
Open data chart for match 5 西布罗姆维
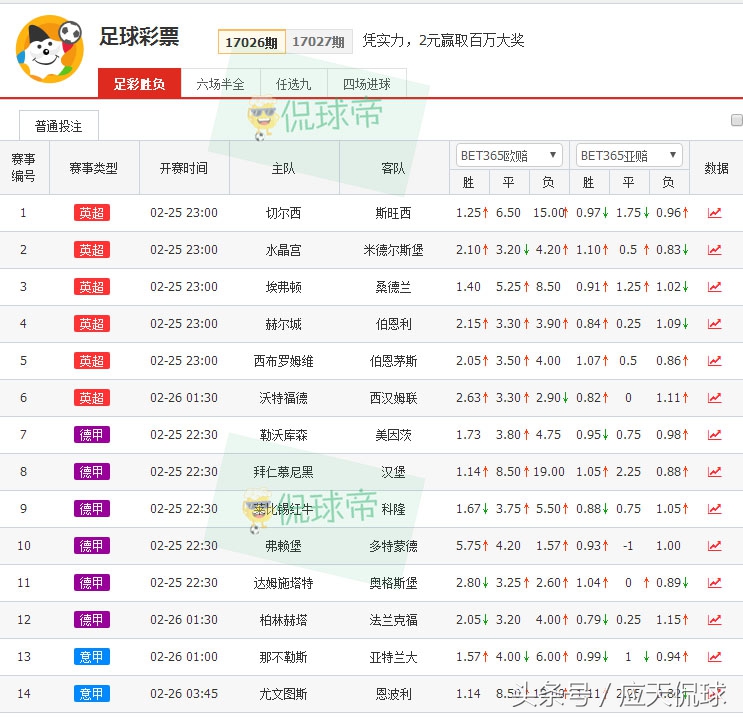tap(714, 361)
